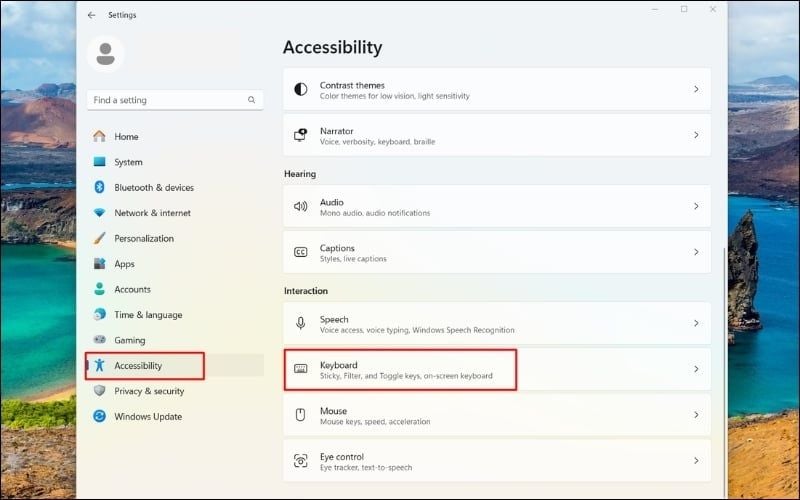Open Apps section
The width and height of the screenshot is (800, 500).
pyautogui.click(x=124, y=264)
